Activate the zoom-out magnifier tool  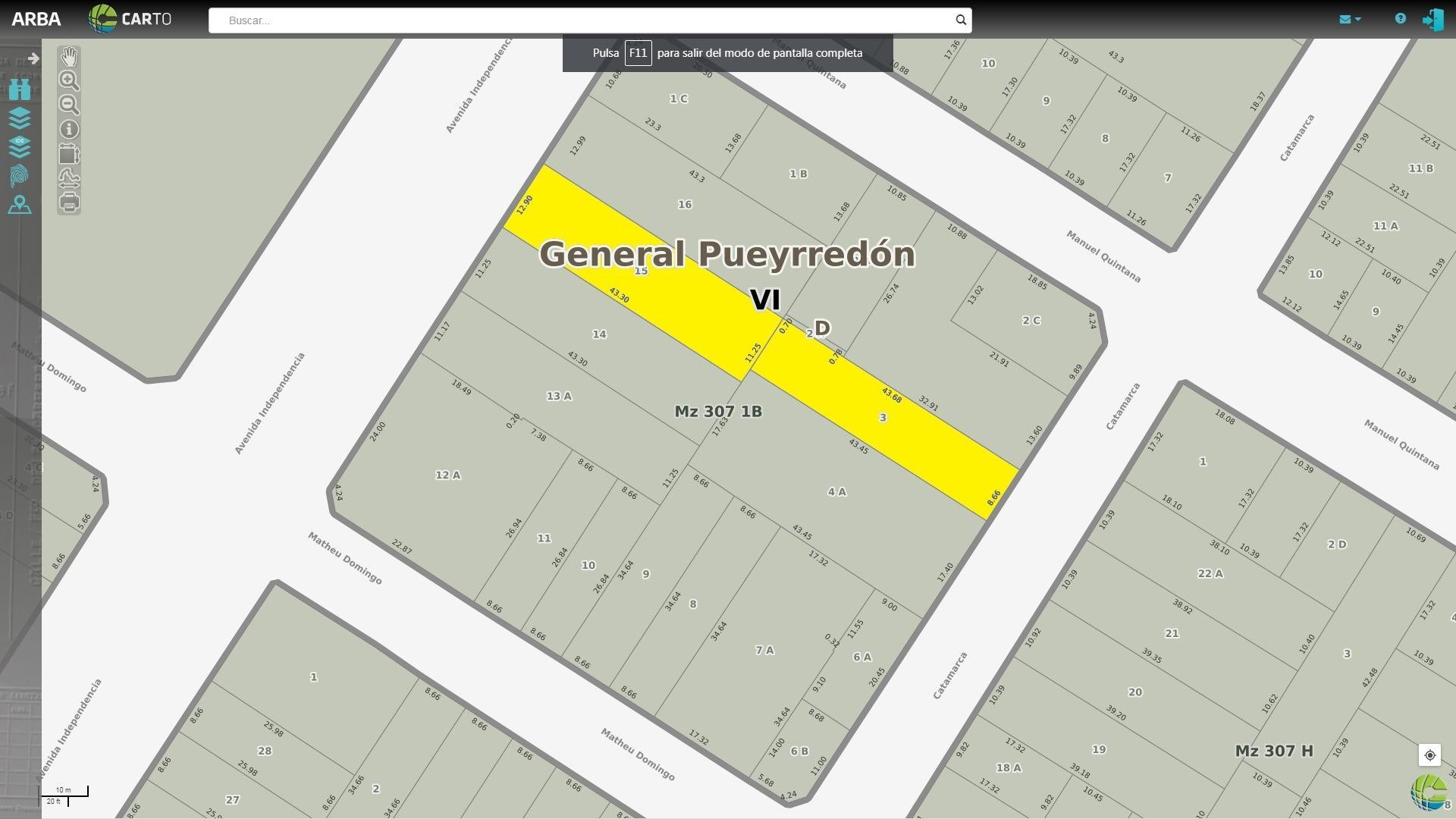pyautogui.click(x=69, y=105)
